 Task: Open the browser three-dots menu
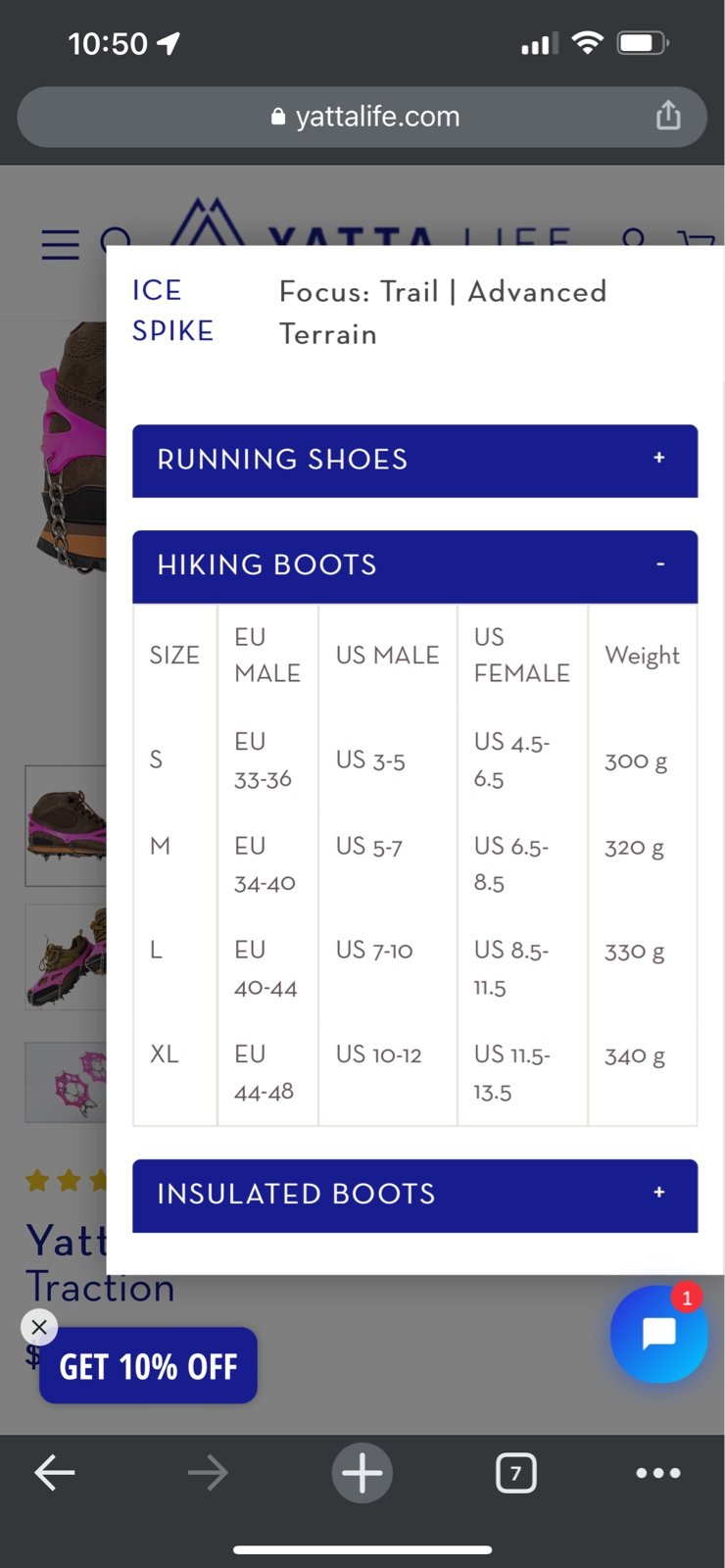click(x=658, y=1472)
